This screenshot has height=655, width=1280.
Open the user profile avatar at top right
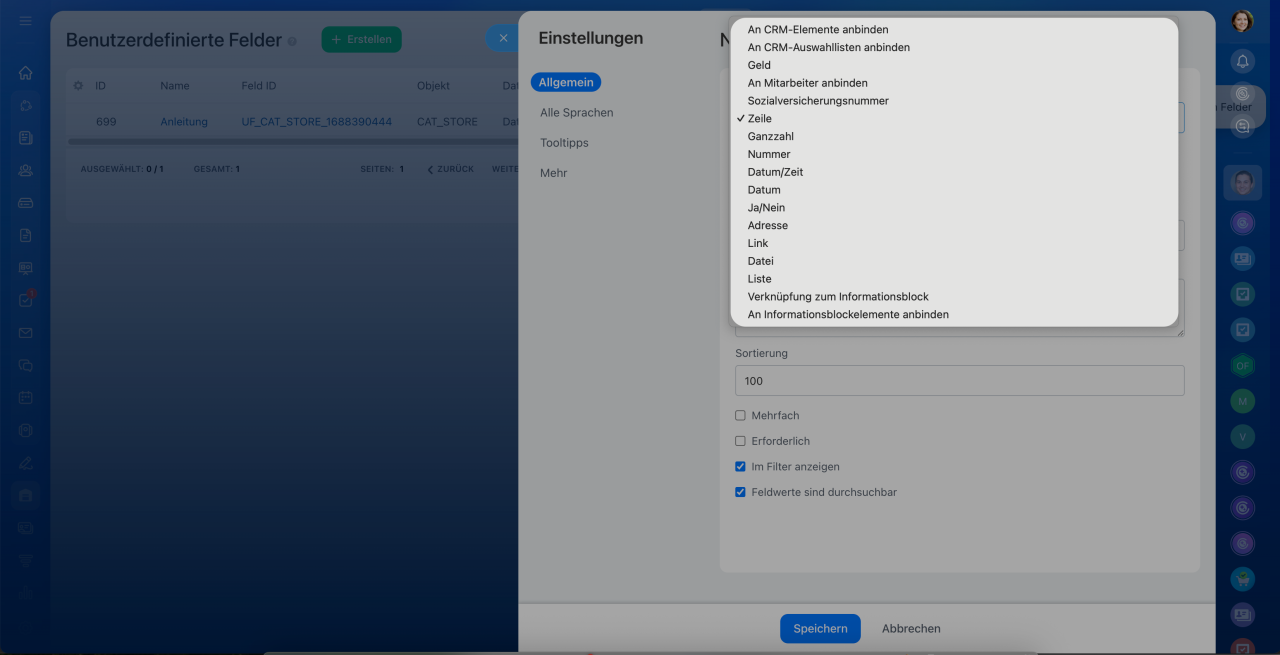1242,21
